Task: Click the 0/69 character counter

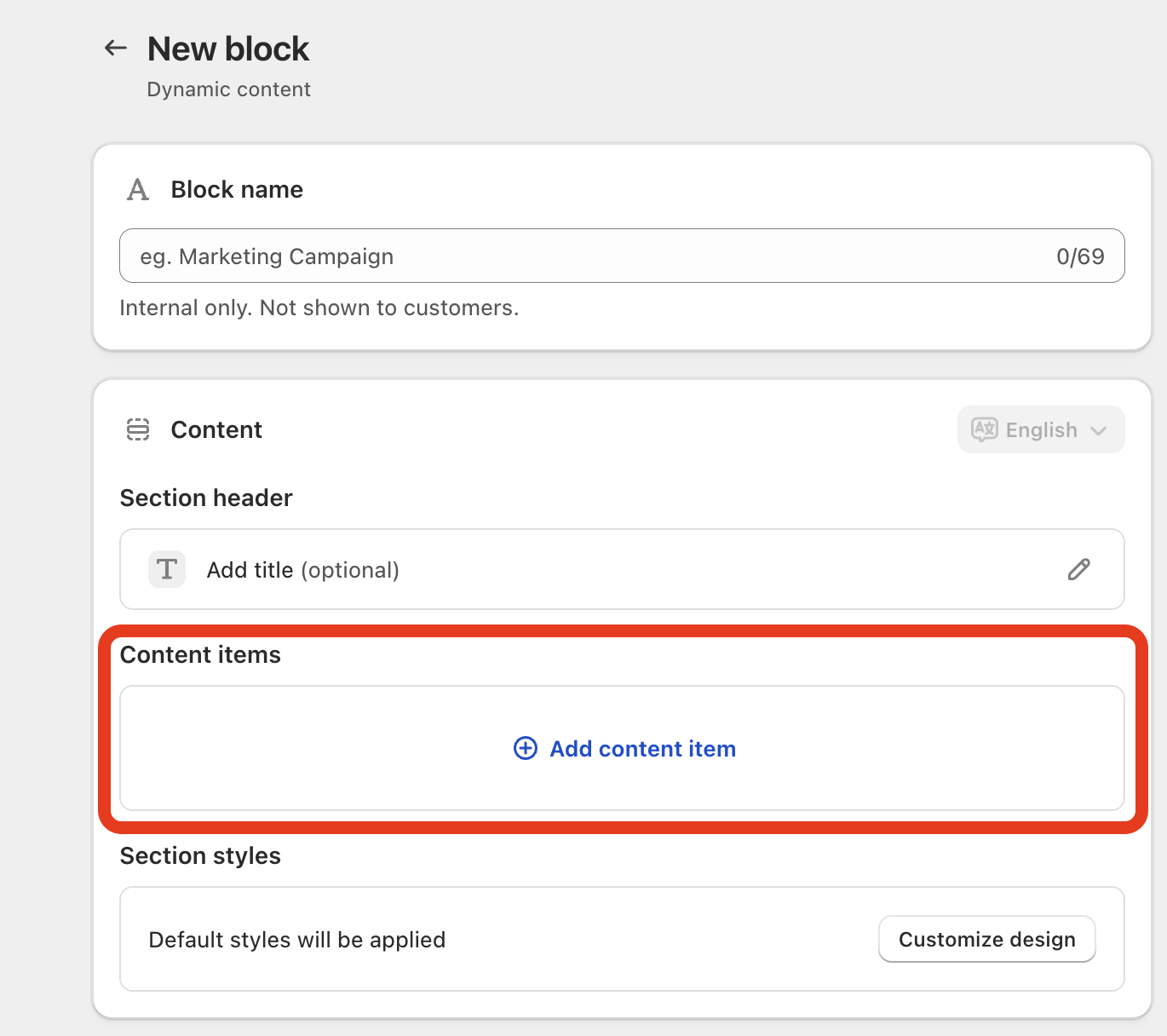Action: coord(1080,256)
